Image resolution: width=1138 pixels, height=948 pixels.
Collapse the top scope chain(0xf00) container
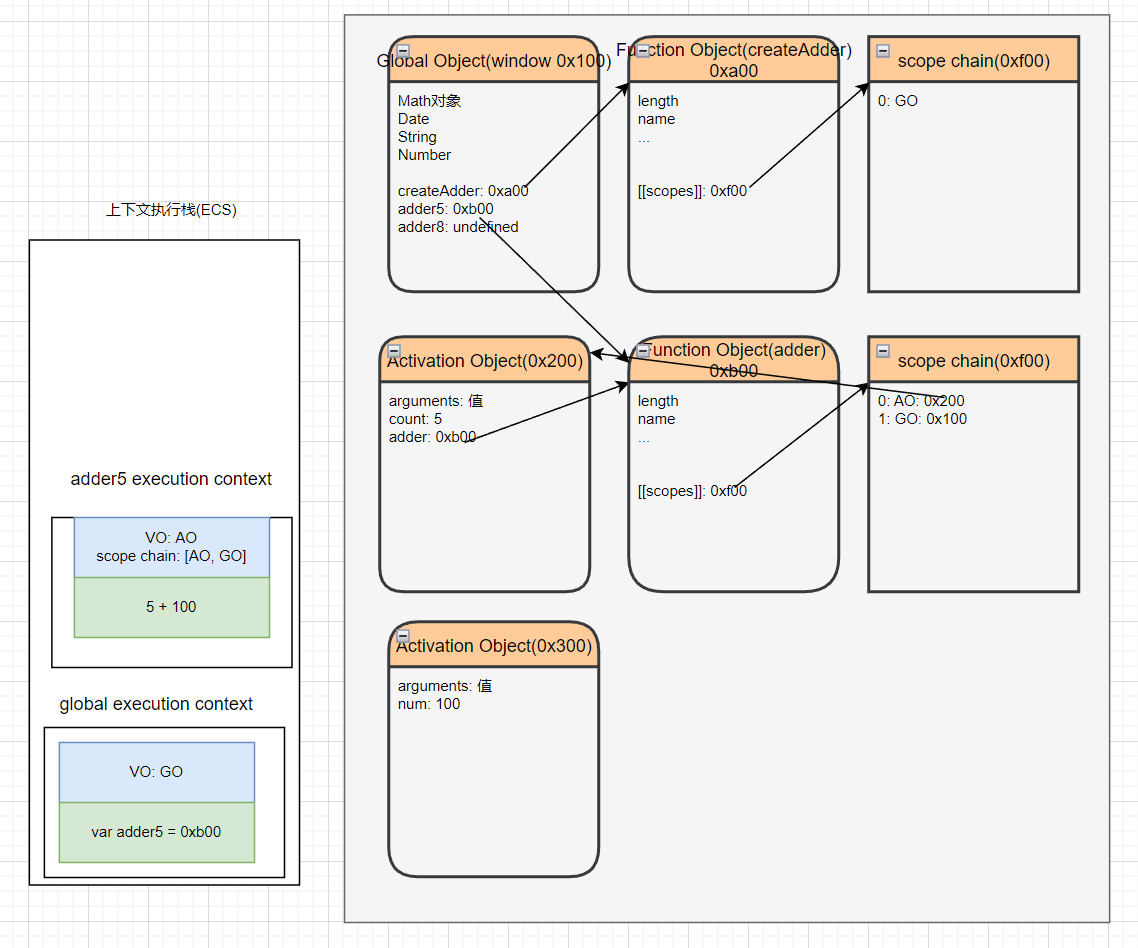[883, 50]
